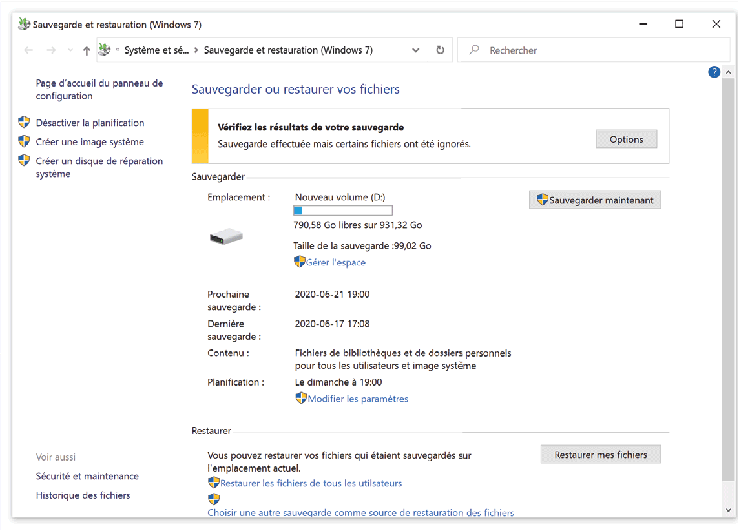The image size is (750, 531).
Task: Click shield icon next to 'Modifier les paramètres'
Action: tap(301, 398)
